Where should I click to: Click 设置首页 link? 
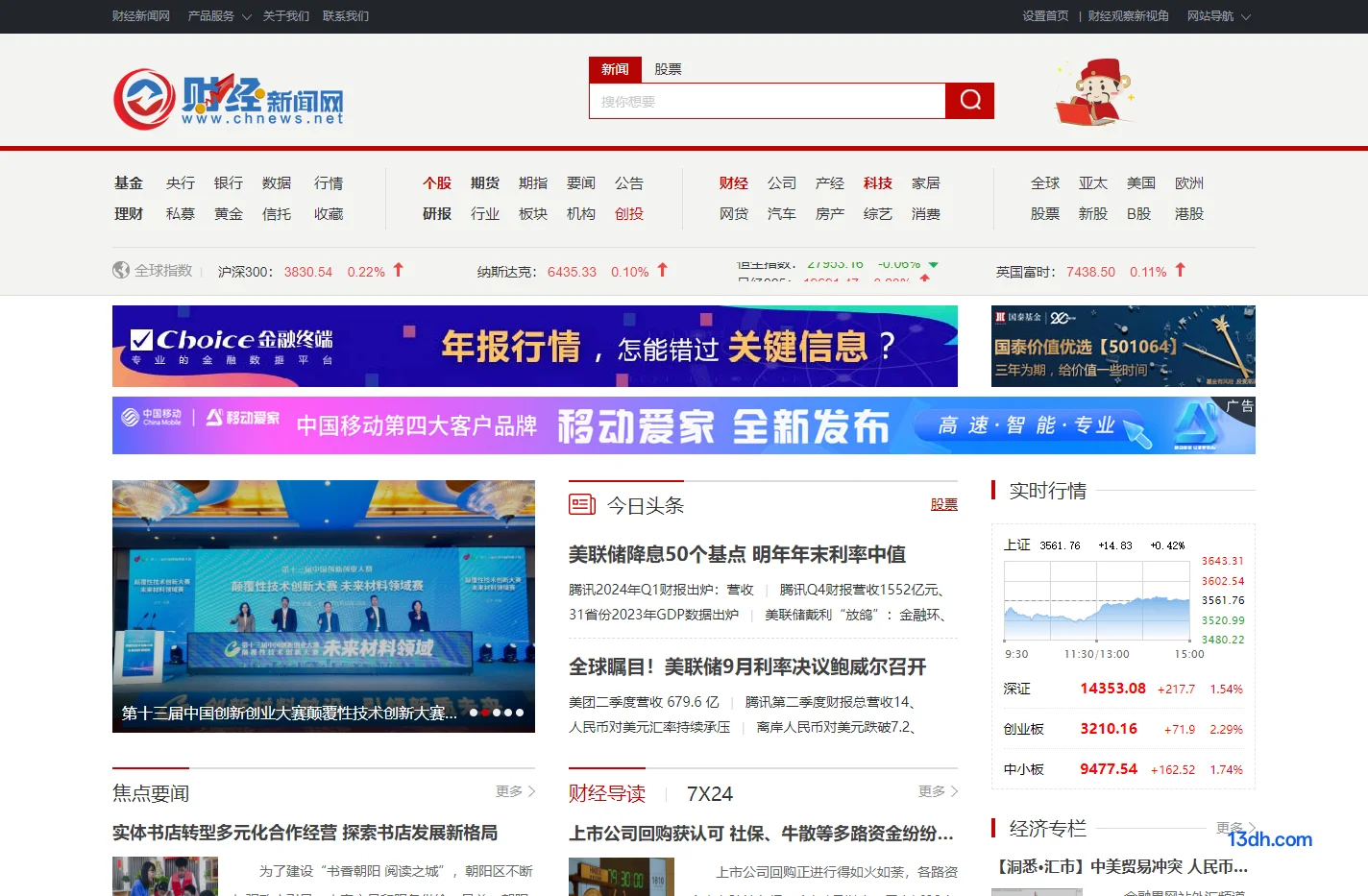pos(1045,16)
